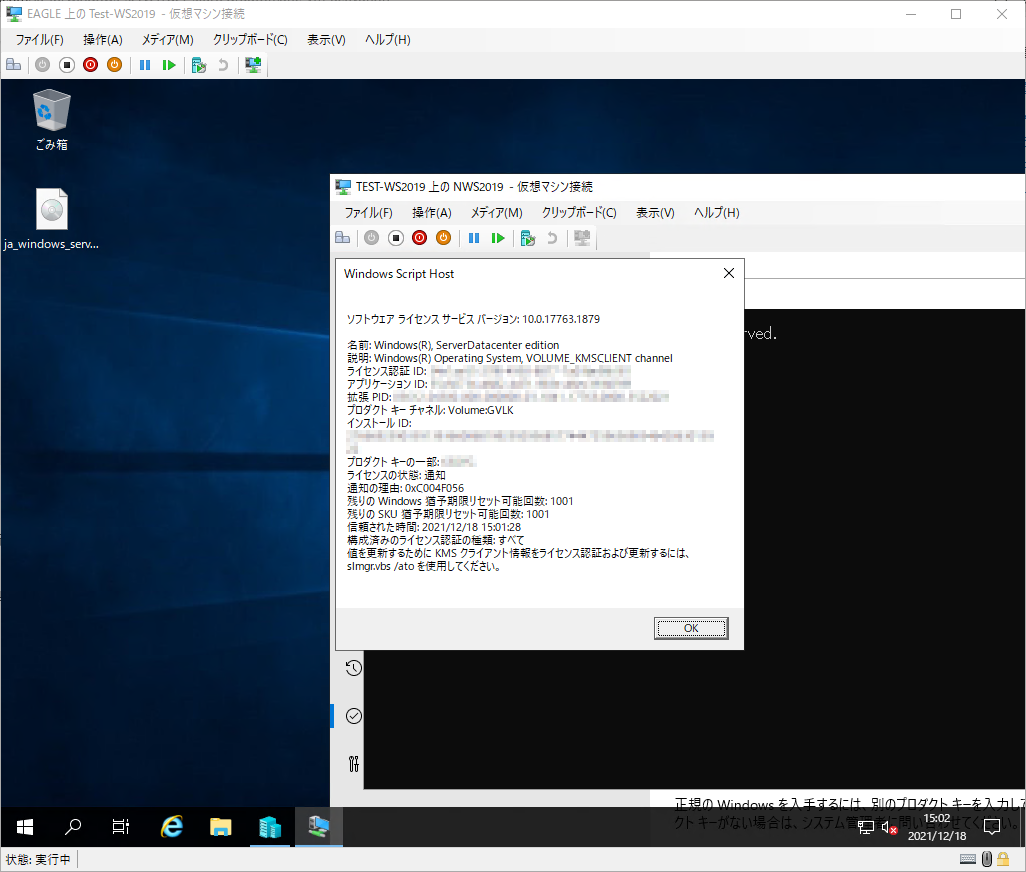Image resolution: width=1026 pixels, height=872 pixels.
Task: Open 操作(A) menu in outer window
Action: [103, 40]
